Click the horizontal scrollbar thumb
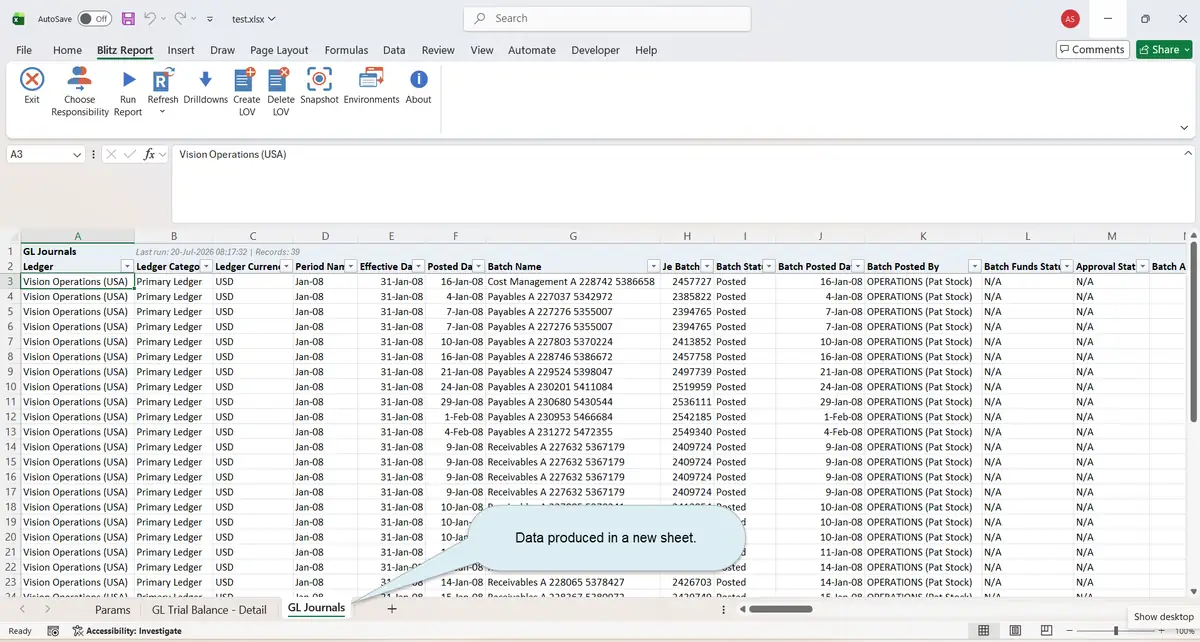This screenshot has height=642, width=1200. [x=780, y=608]
